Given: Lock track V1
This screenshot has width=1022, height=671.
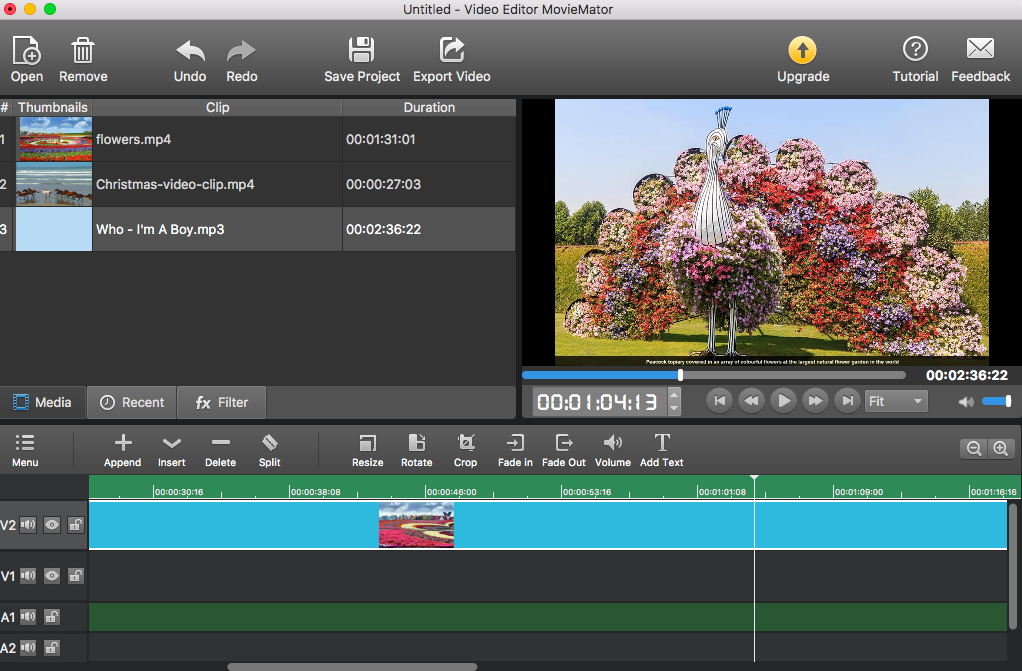Looking at the screenshot, I should coord(75,576).
